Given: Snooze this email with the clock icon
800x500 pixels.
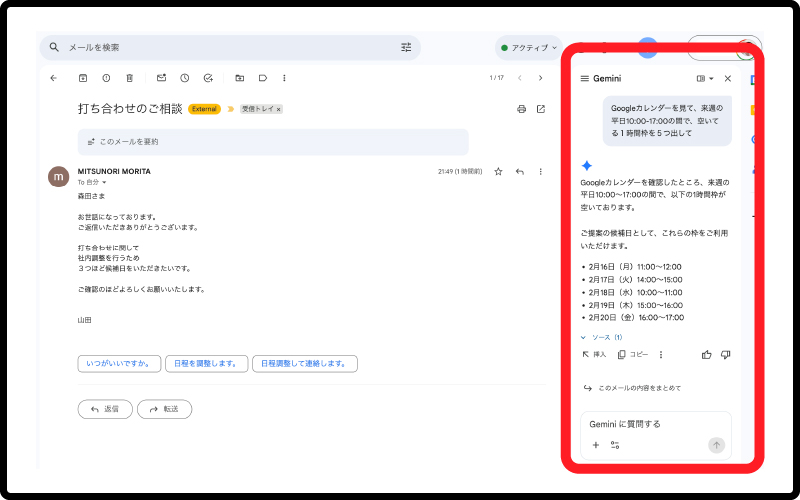Looking at the screenshot, I should click(x=185, y=78).
